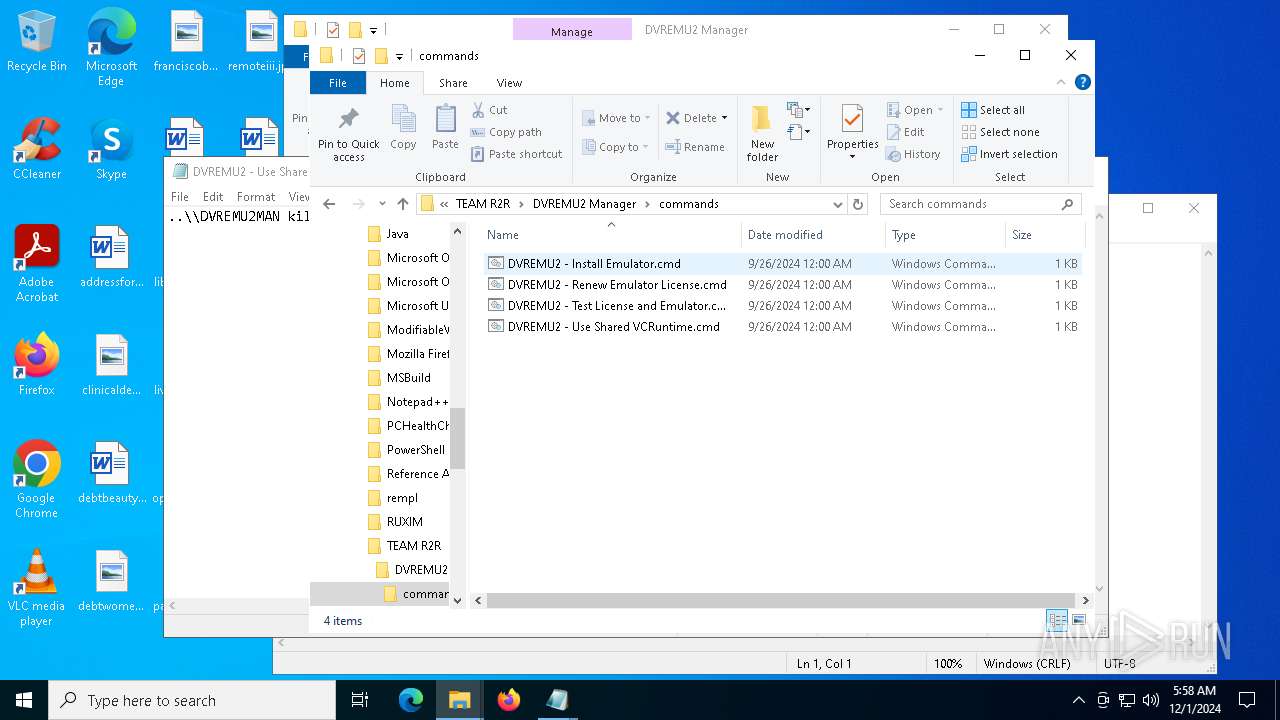Click Cut in Clipboard group
1280x720 pixels.
[490, 110]
